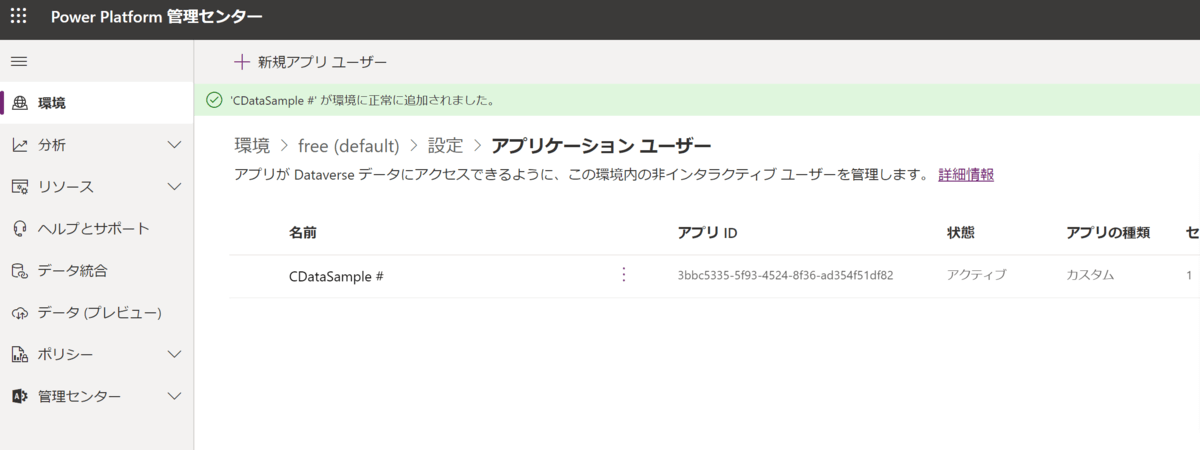Open データ統合 in the sidebar
This screenshot has height=450, width=1200.
click(x=97, y=271)
